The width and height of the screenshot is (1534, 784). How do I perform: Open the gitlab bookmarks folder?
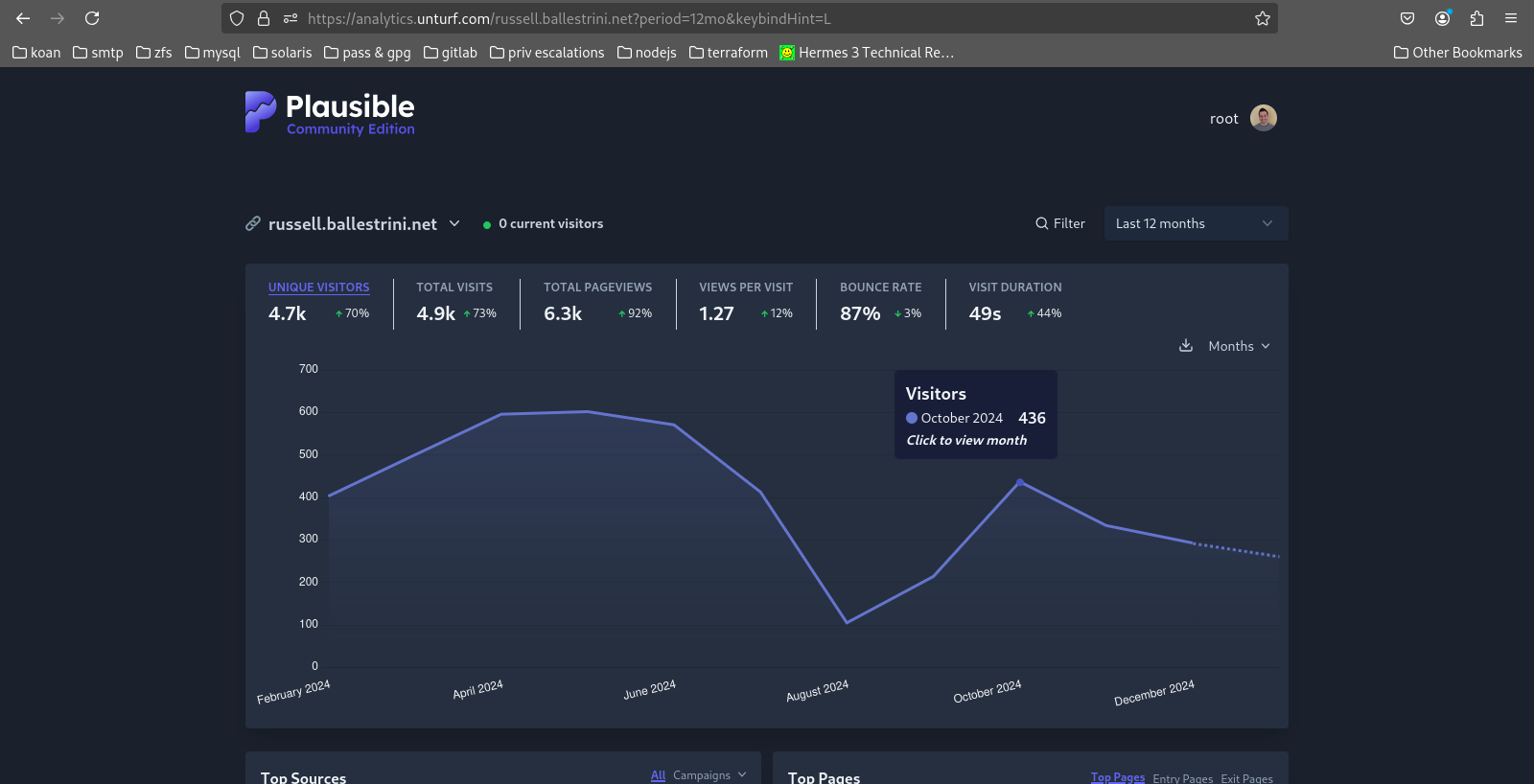coord(451,53)
